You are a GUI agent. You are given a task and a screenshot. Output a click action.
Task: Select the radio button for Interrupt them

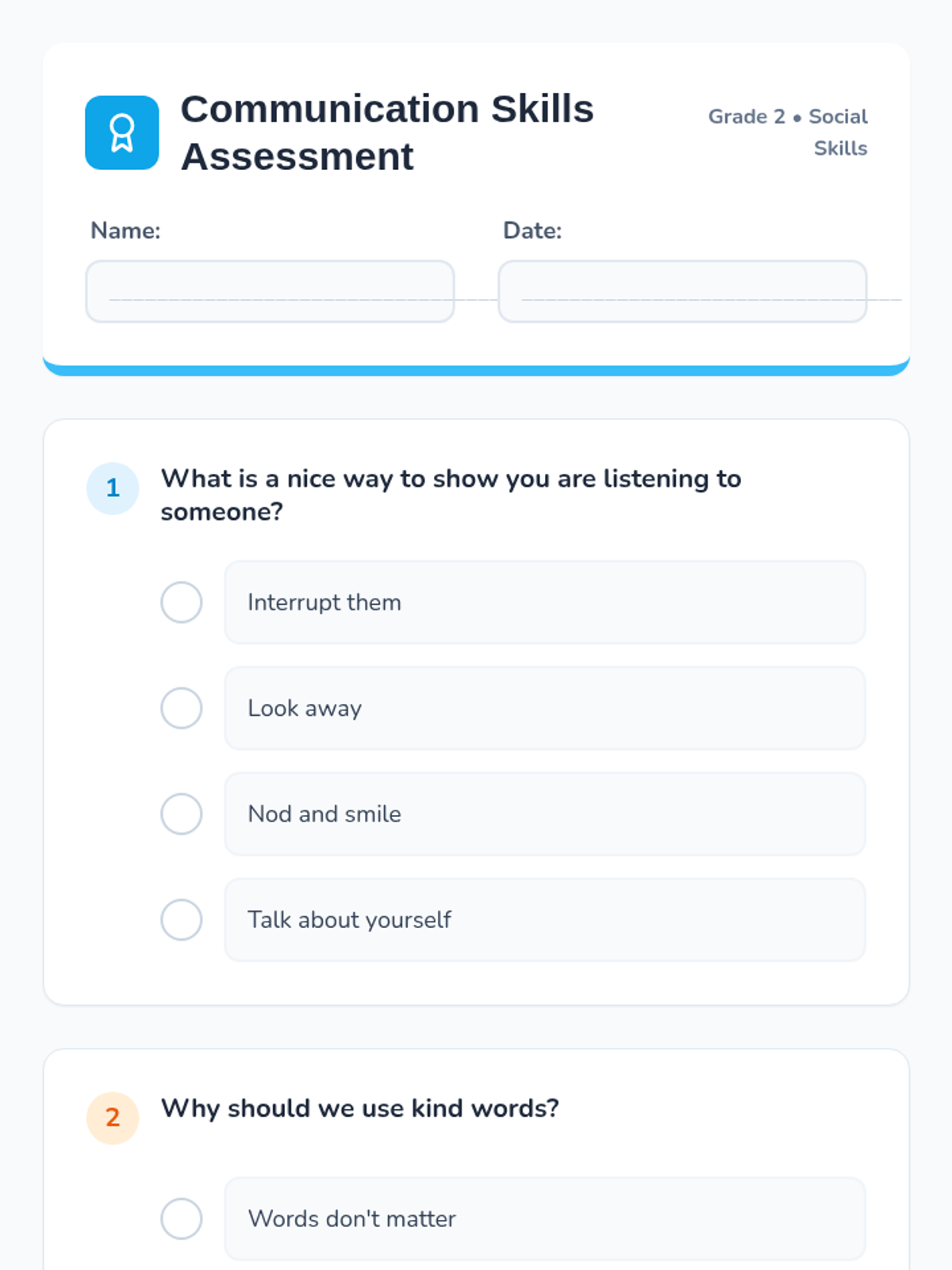pos(182,602)
